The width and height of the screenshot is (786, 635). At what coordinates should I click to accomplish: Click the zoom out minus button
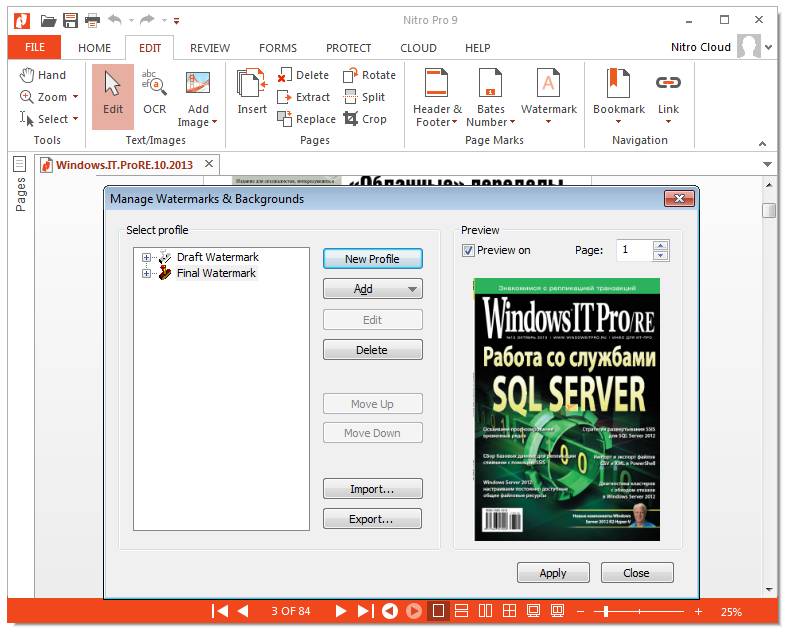pyautogui.click(x=580, y=611)
